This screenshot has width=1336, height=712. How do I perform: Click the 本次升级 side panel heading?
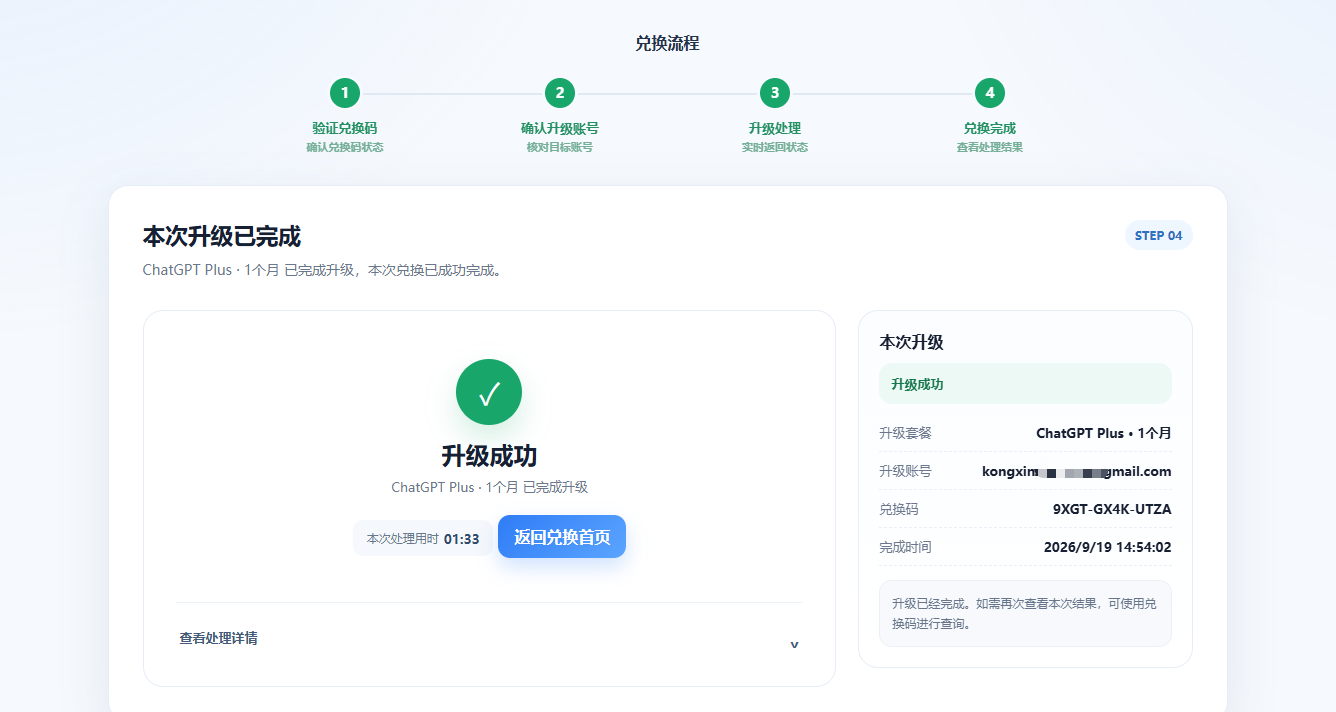click(x=911, y=342)
